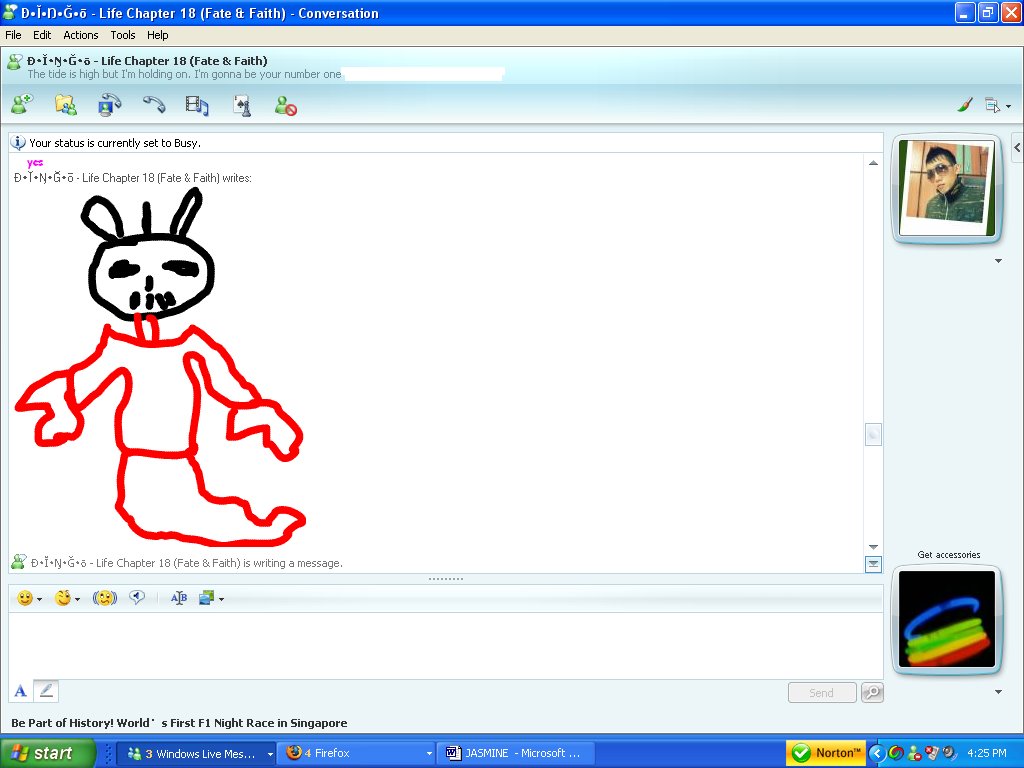Start a webcam video call

[x=109, y=104]
